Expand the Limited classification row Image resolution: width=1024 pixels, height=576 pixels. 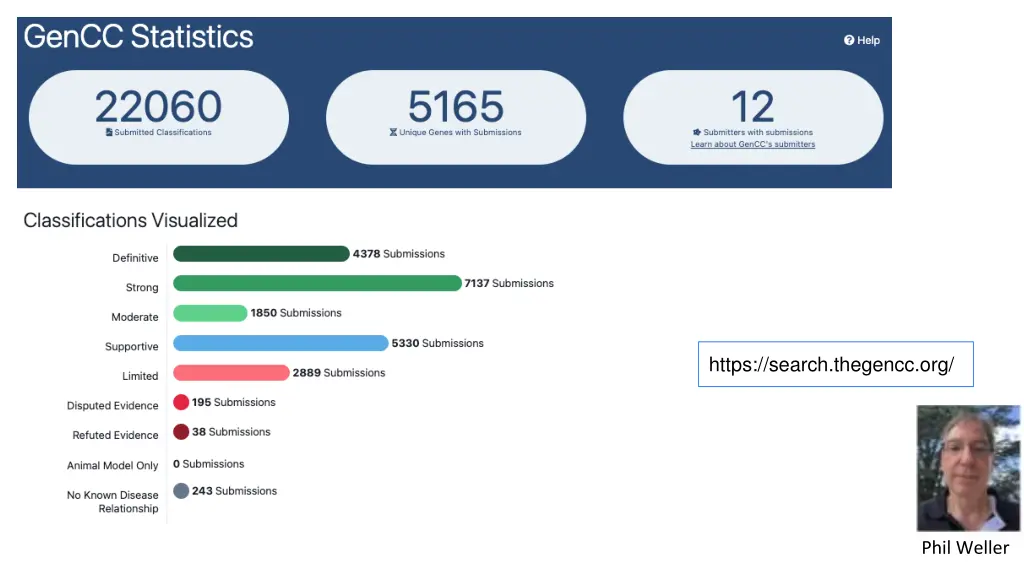[140, 375]
